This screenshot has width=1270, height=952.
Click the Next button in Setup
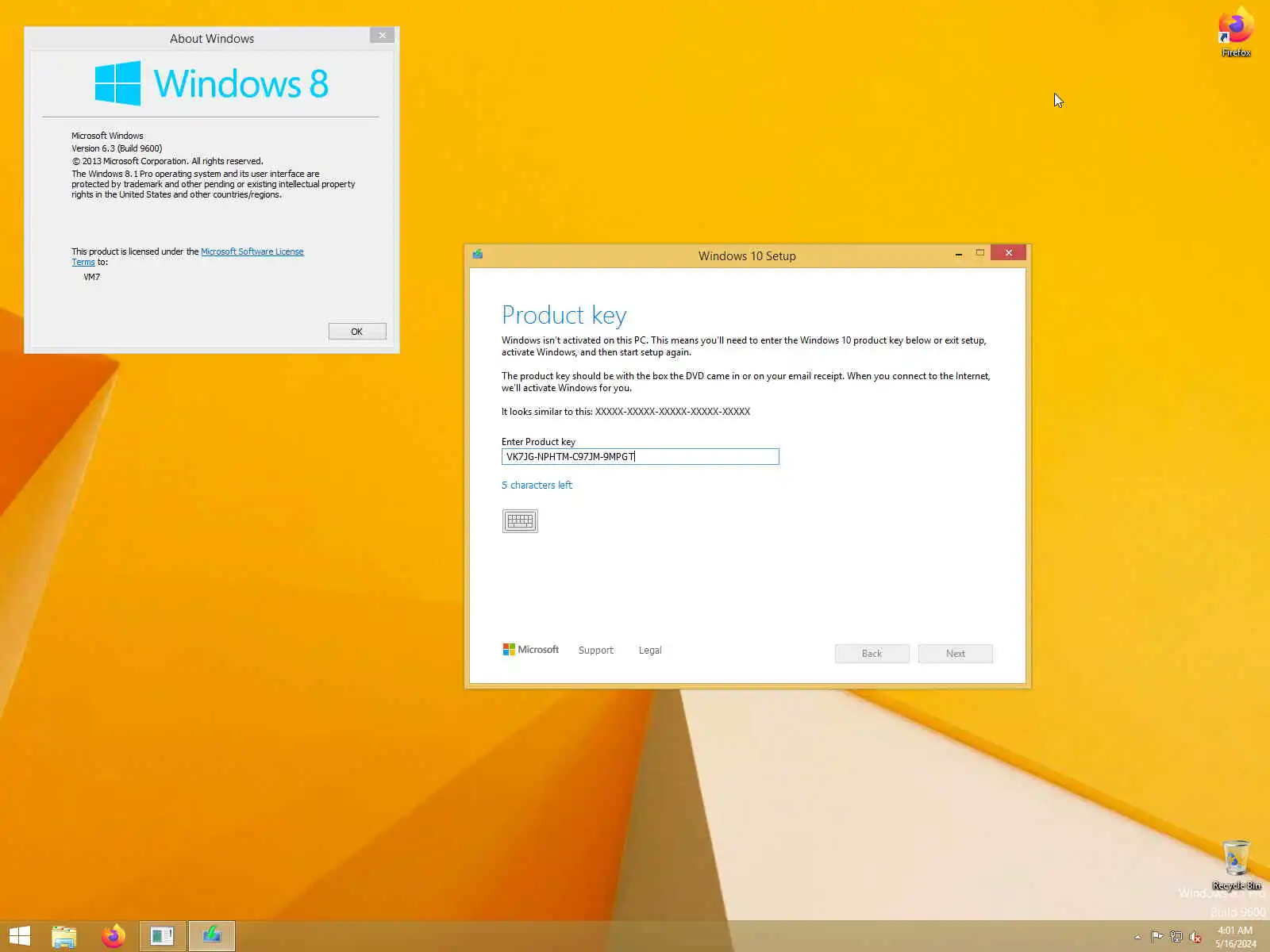click(x=956, y=654)
